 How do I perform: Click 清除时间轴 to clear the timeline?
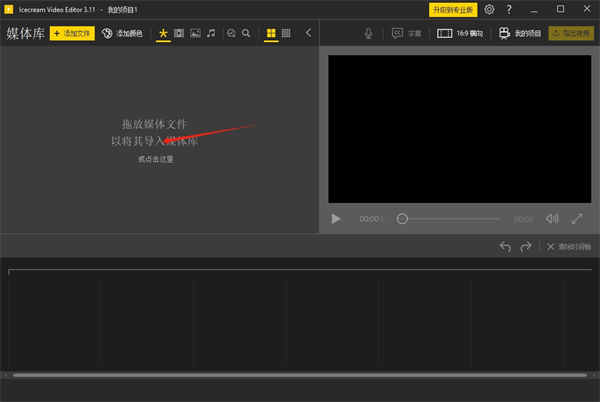click(x=568, y=246)
